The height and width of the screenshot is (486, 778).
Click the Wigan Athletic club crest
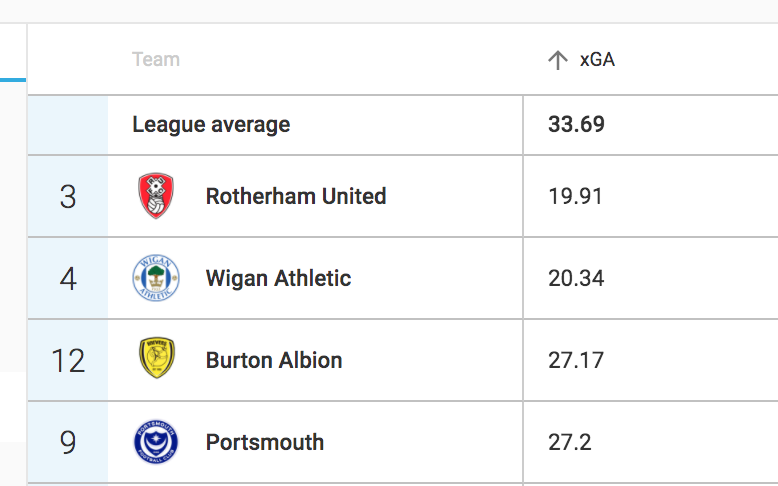[x=156, y=278]
